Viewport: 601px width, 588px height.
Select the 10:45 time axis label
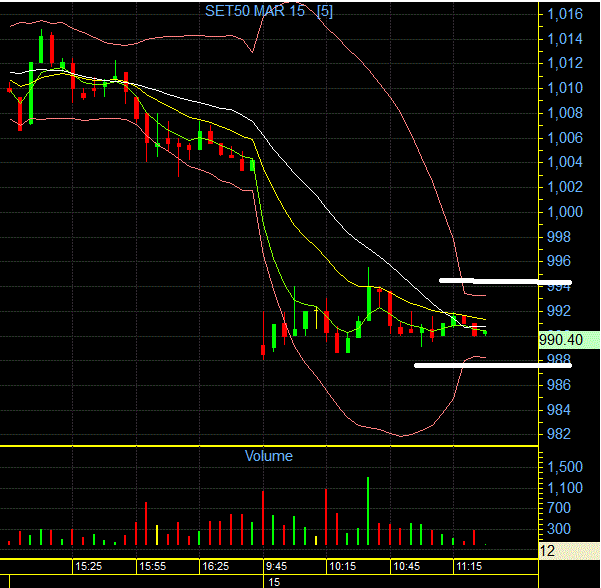[407, 566]
